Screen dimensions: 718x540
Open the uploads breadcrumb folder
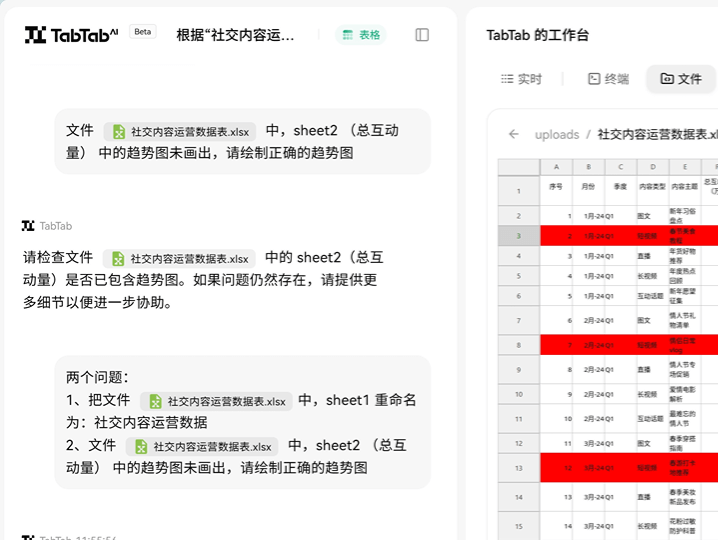[557, 135]
